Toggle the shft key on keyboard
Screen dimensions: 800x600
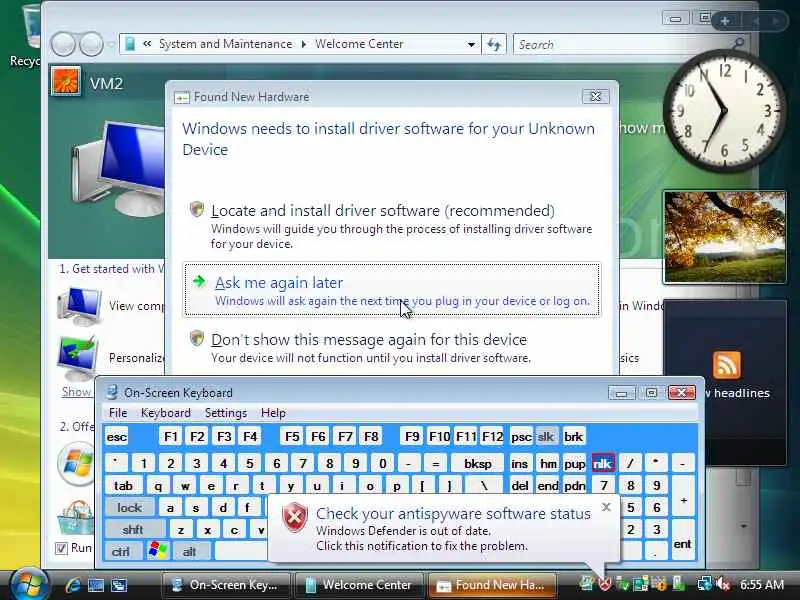[x=133, y=530]
